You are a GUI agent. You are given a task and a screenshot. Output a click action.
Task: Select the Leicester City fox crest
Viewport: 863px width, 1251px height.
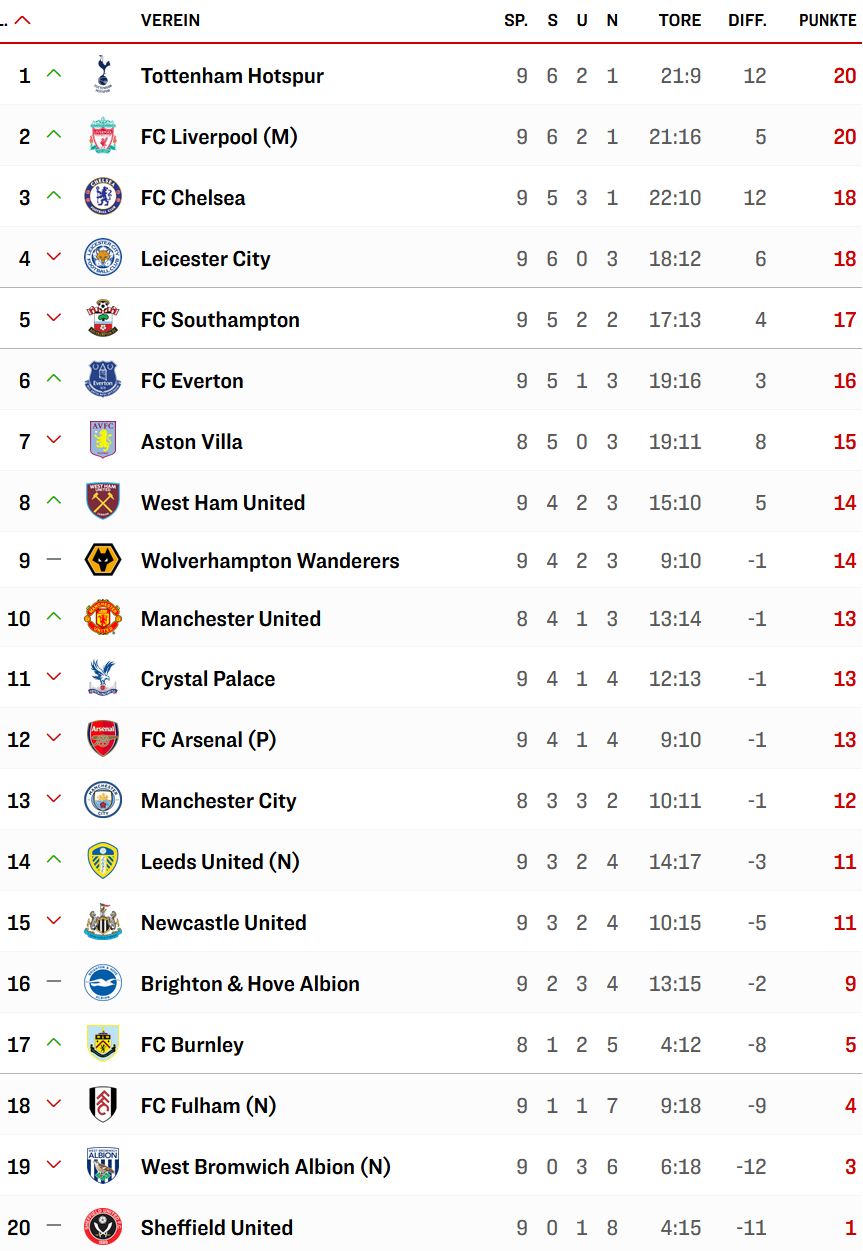103,258
